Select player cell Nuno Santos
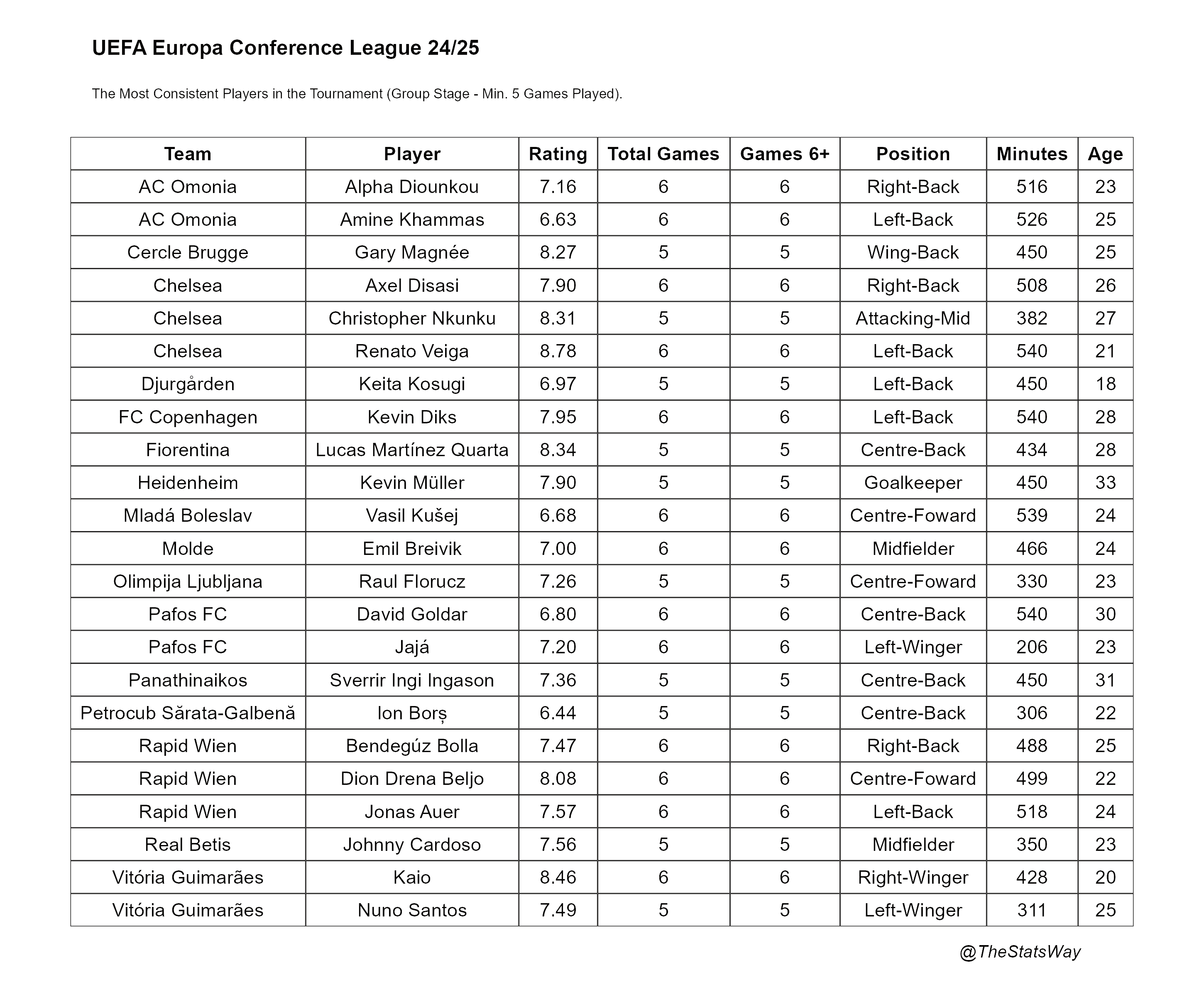The height and width of the screenshot is (987, 1204). click(x=412, y=911)
